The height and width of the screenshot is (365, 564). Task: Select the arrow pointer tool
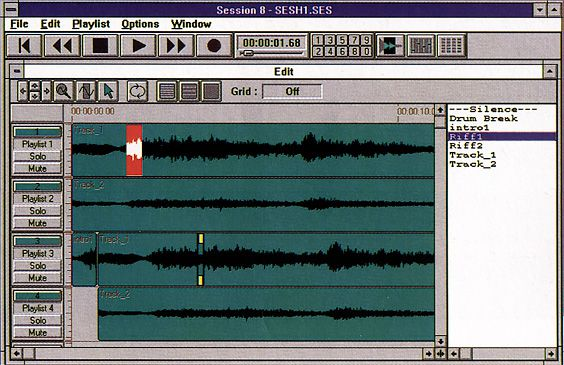tap(108, 91)
